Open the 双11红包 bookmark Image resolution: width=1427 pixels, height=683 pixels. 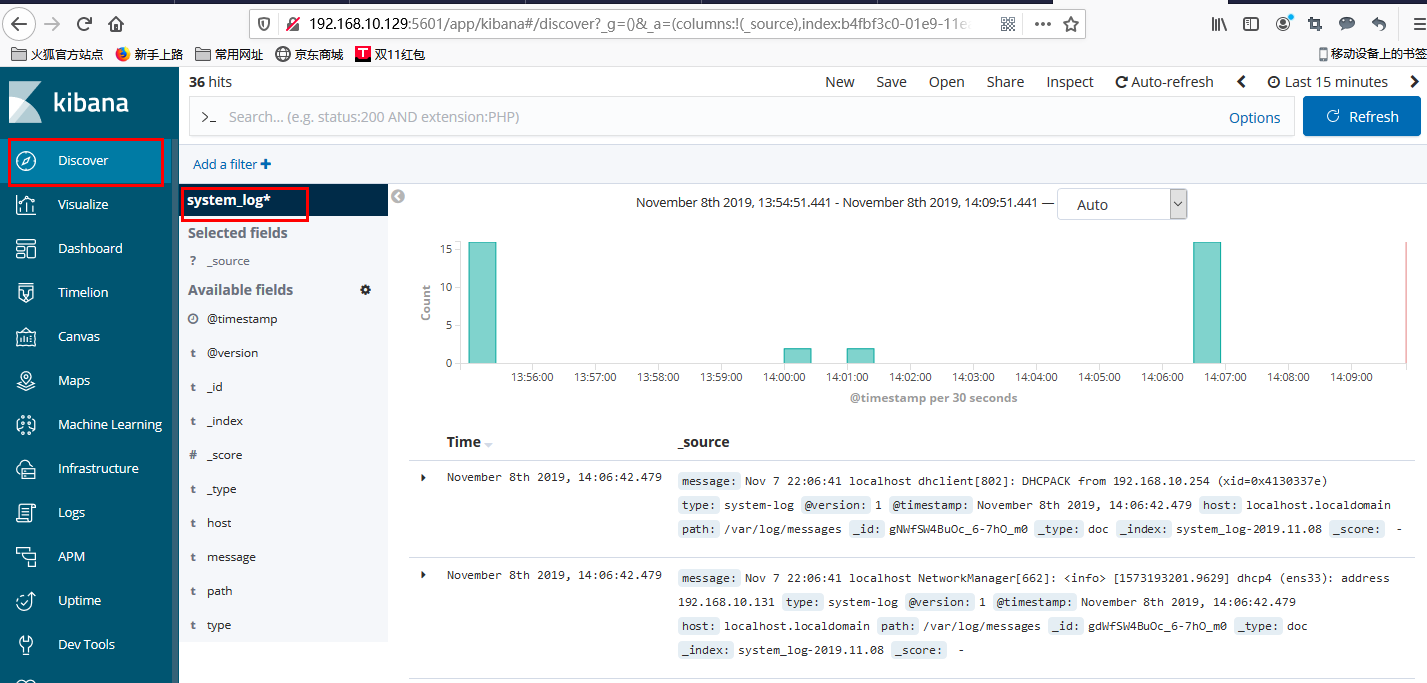pos(391,54)
